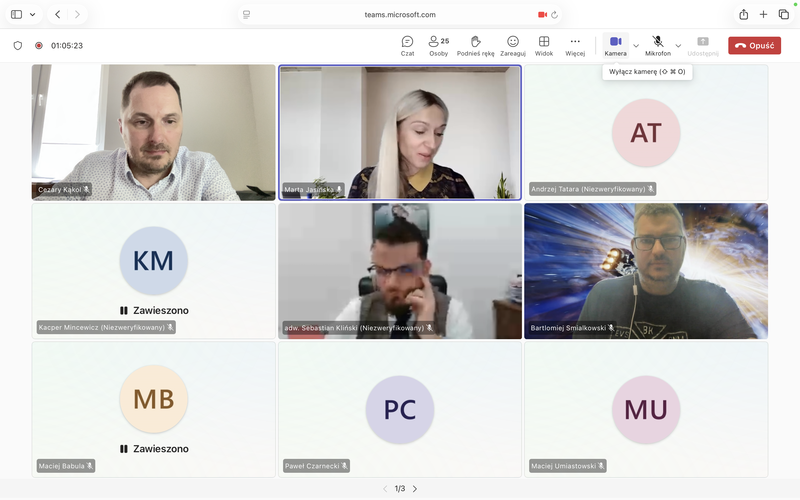Viewport: 800px width, 500px height.
Task: Turn off the camera with Kamera
Action: [615, 45]
